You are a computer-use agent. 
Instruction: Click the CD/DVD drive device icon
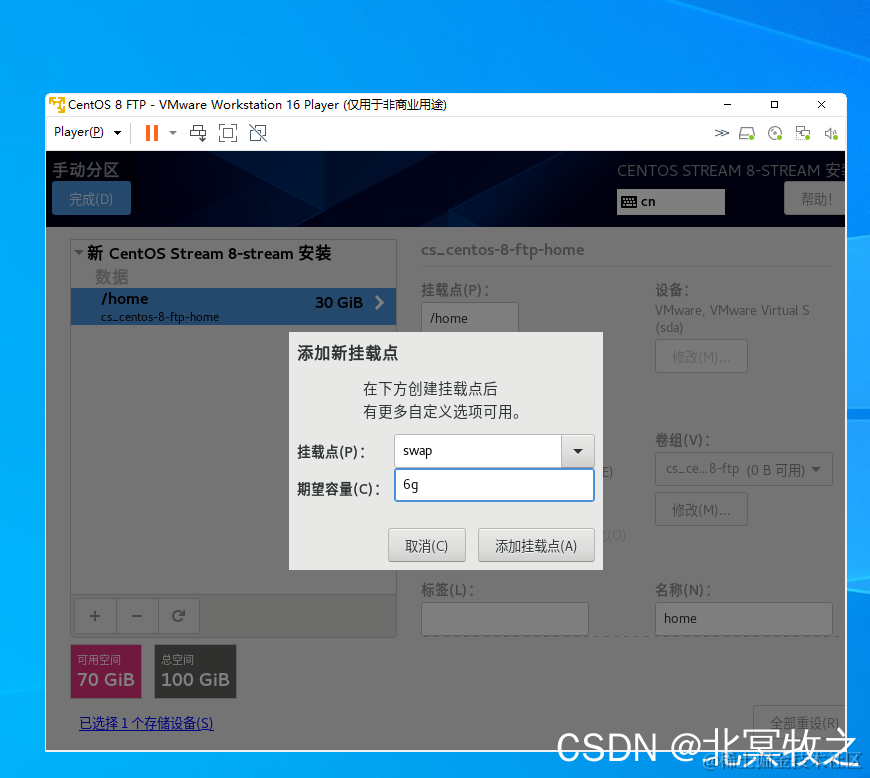tap(775, 133)
